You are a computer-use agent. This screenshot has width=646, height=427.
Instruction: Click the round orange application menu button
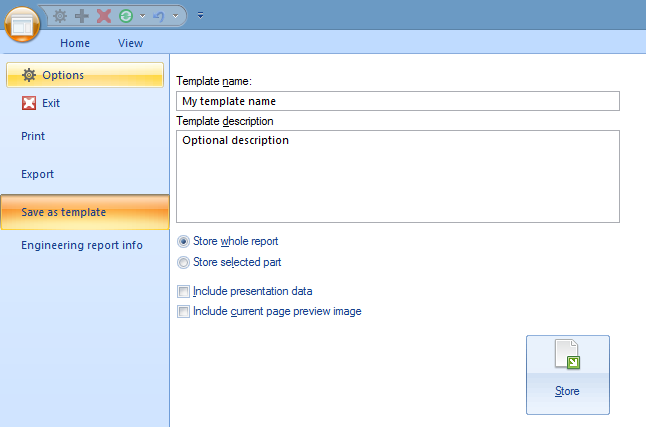pyautogui.click(x=21, y=22)
